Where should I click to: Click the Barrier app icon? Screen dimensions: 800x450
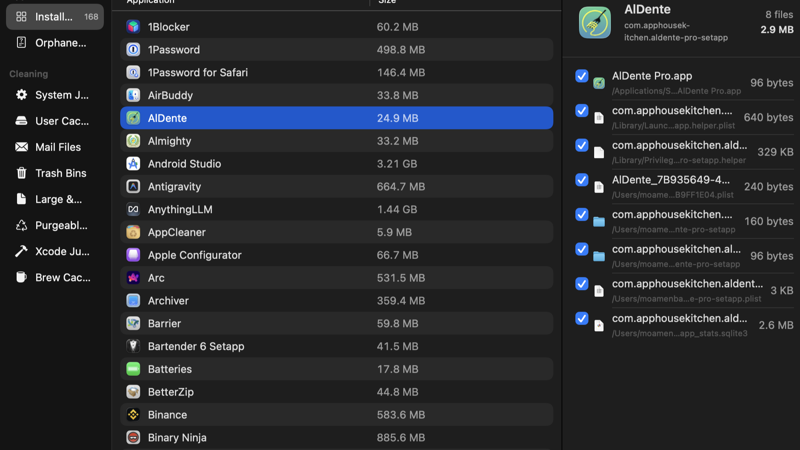(133, 323)
